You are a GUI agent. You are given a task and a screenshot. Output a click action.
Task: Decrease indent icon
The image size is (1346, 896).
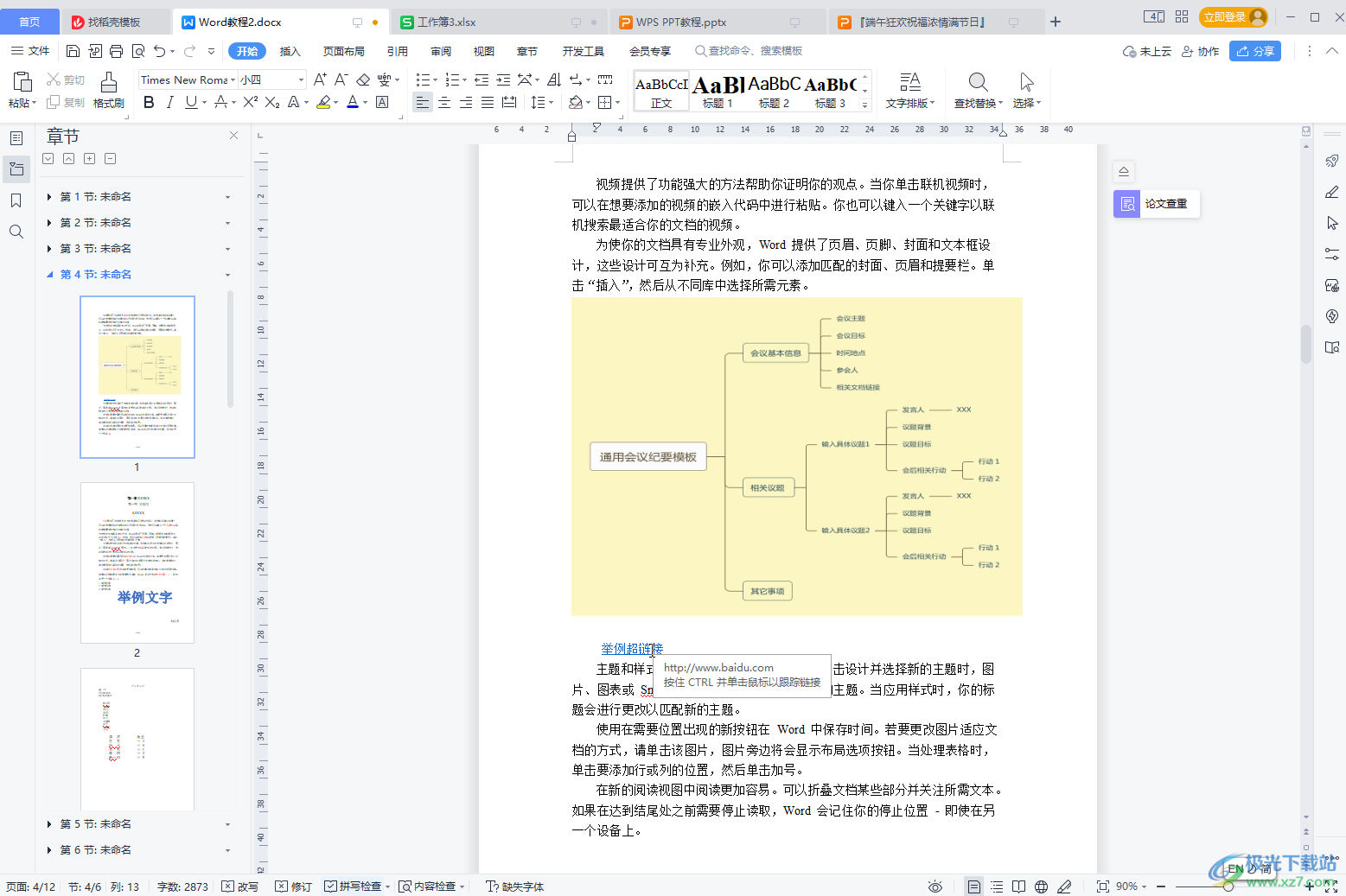click(x=482, y=79)
